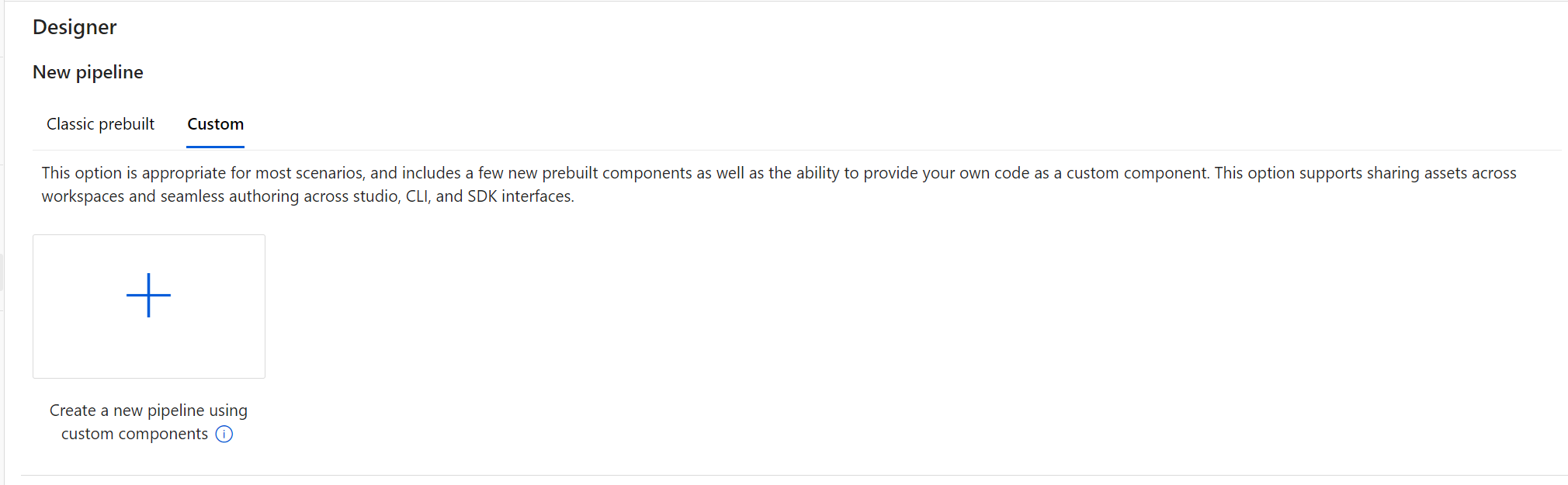This screenshot has width=1568, height=485.
Task: Open the info tooltip beside custom components
Action: (224, 434)
